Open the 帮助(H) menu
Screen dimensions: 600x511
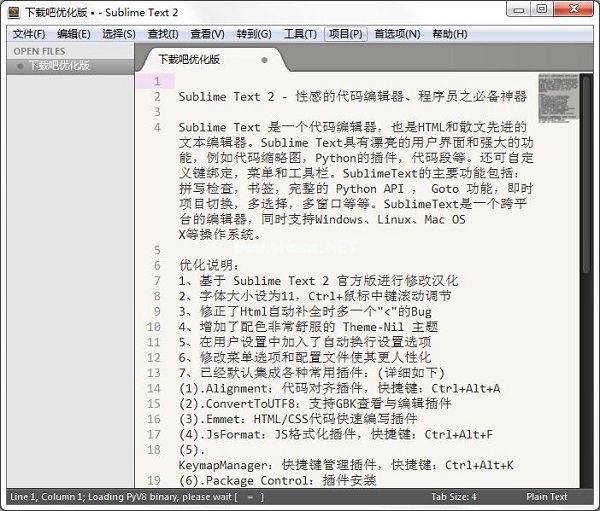[x=450, y=34]
